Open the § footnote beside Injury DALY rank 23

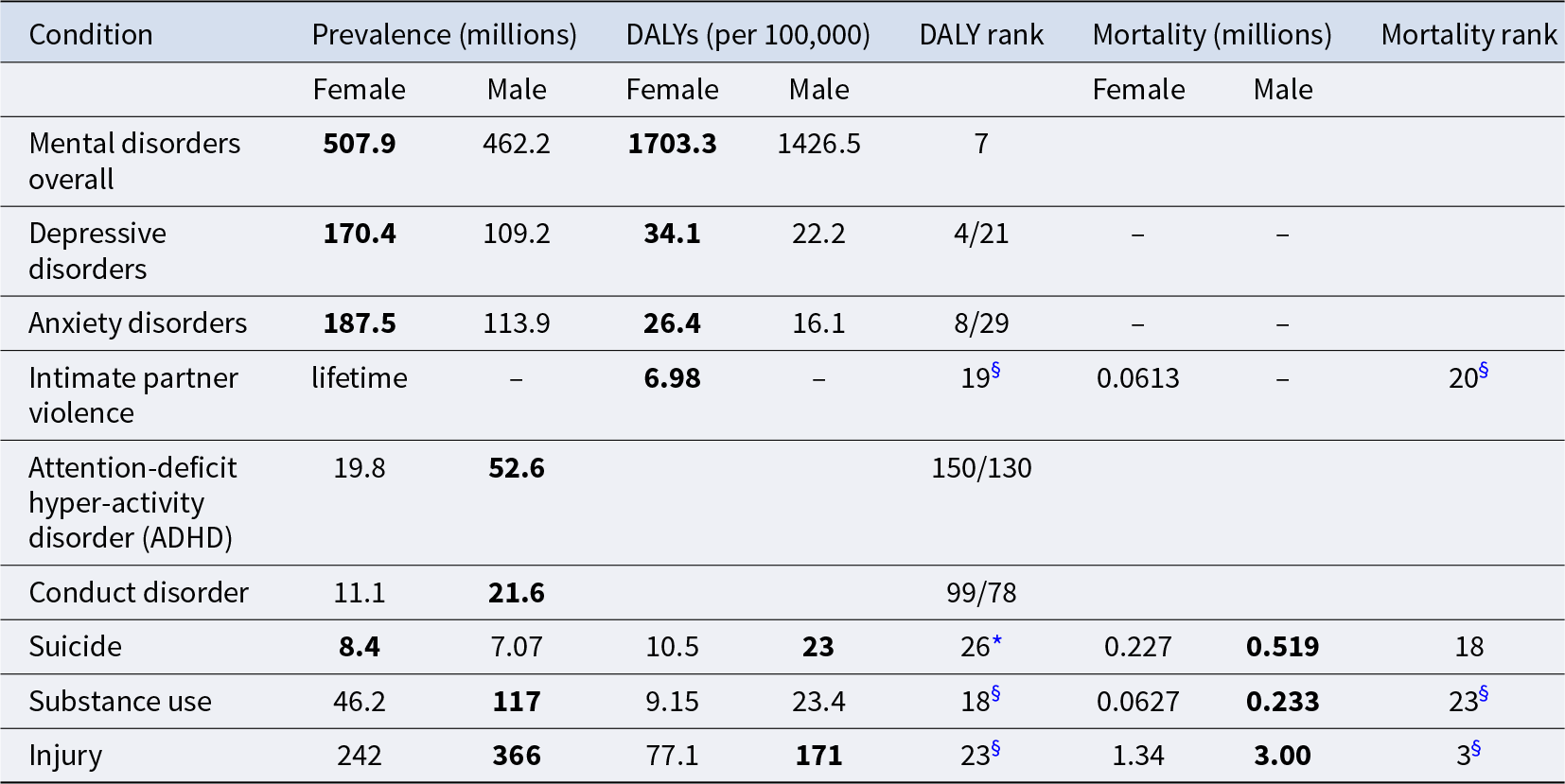tap(995, 749)
